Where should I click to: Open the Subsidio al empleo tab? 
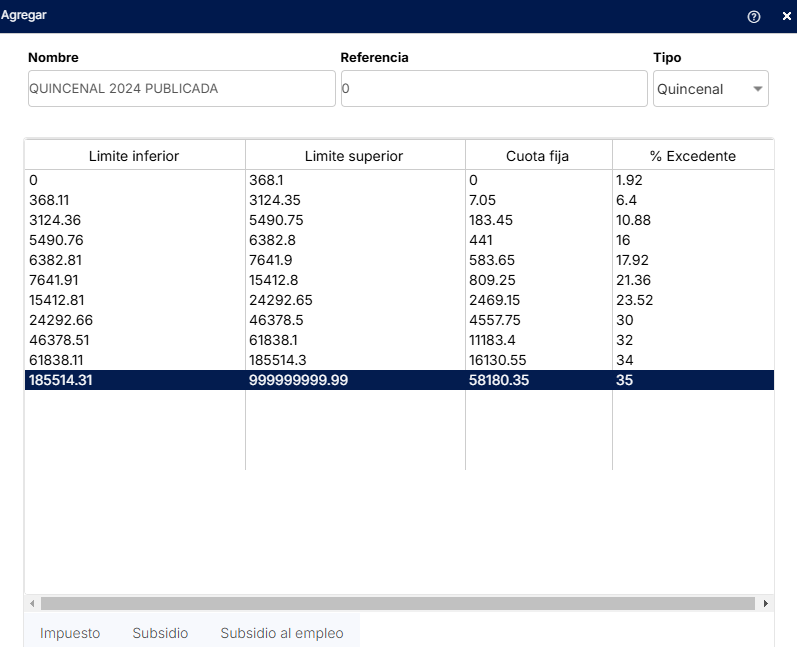click(x=281, y=633)
